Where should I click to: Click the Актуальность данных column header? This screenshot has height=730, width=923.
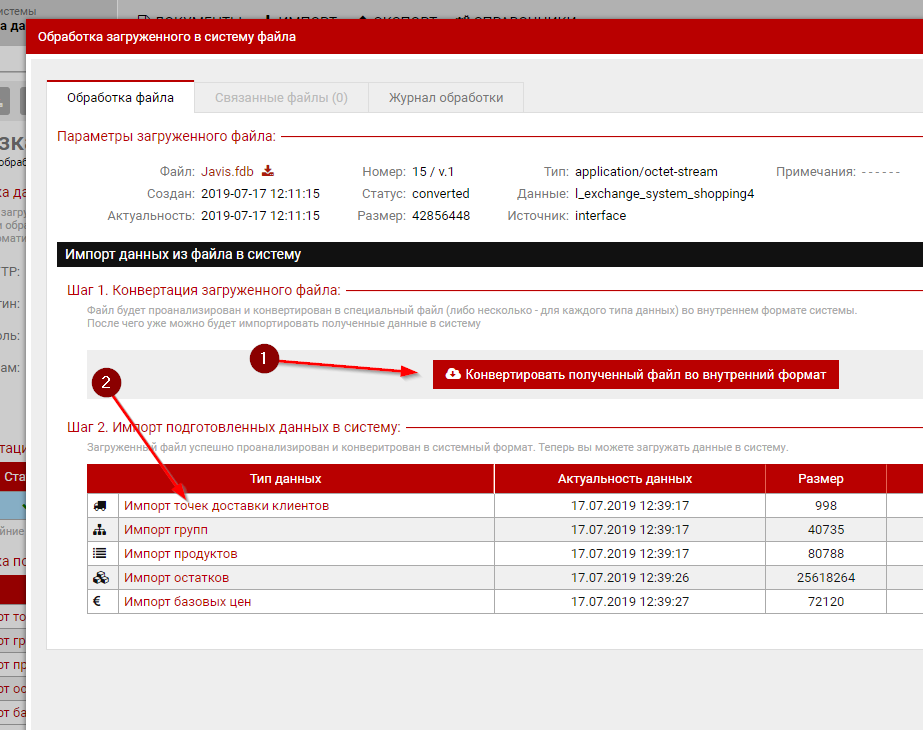(x=629, y=479)
